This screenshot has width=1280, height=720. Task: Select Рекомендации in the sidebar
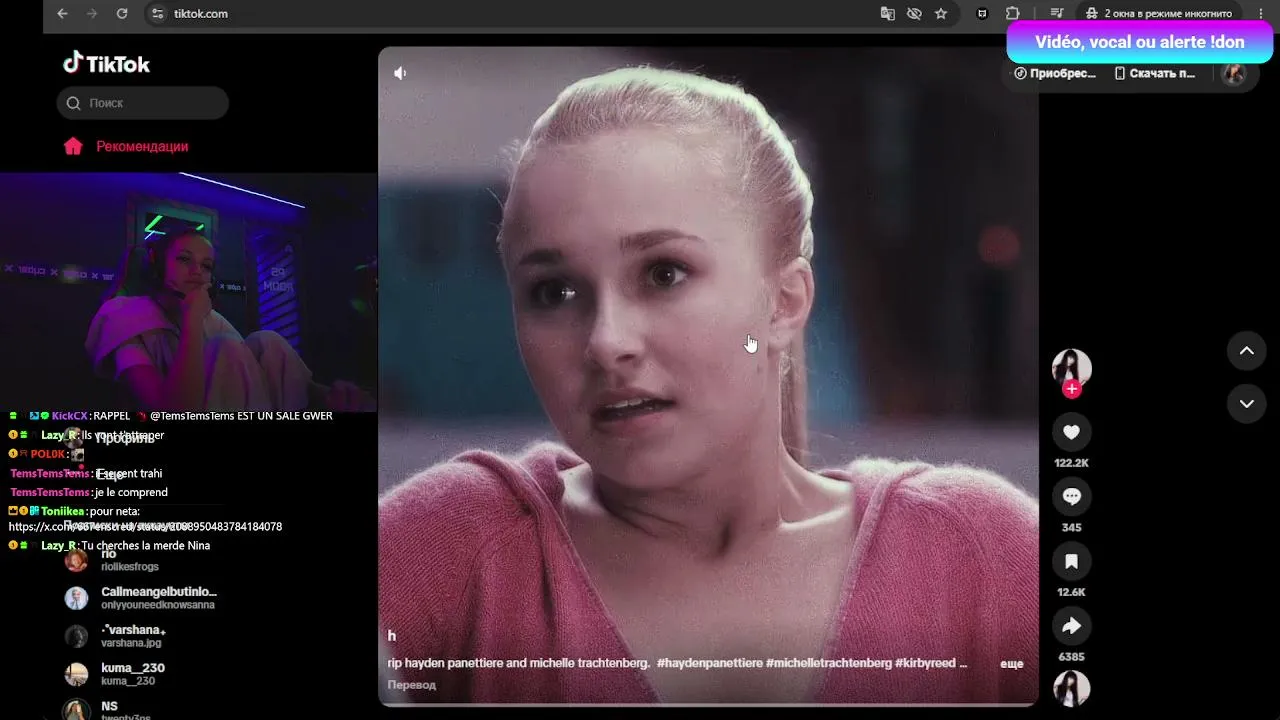(142, 146)
